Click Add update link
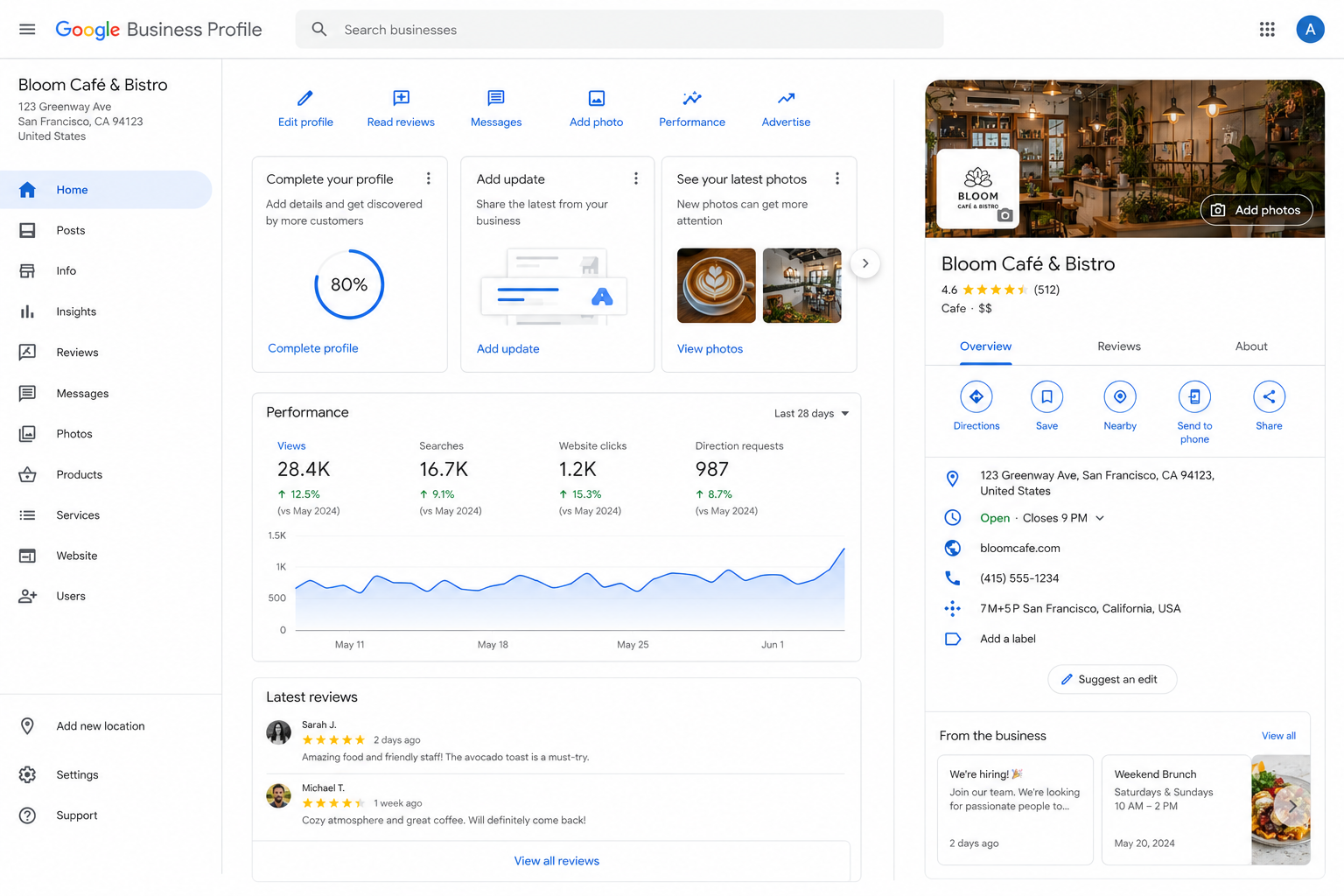 (x=507, y=349)
